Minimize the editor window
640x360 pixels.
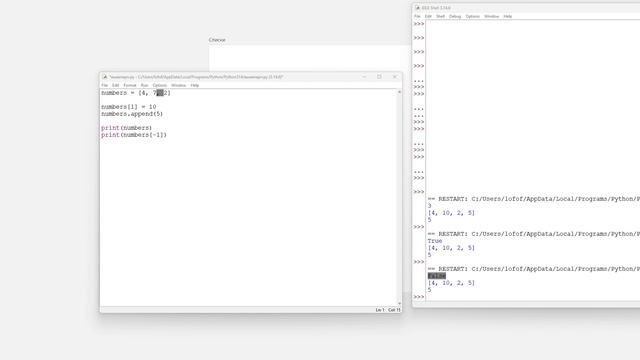pyautogui.click(x=364, y=77)
